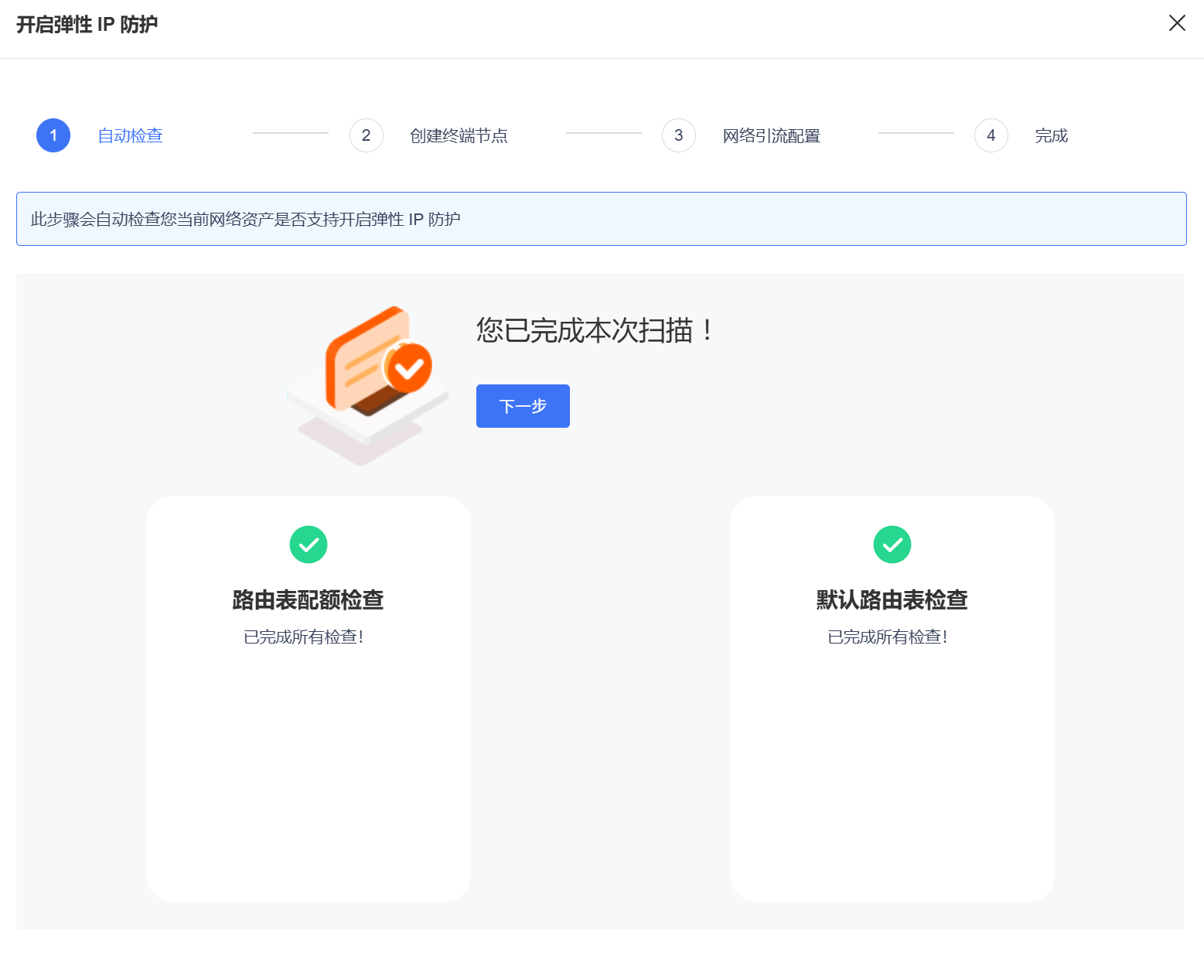
Task: Click the 默认路由表检查 card title
Action: pyautogui.click(x=892, y=599)
